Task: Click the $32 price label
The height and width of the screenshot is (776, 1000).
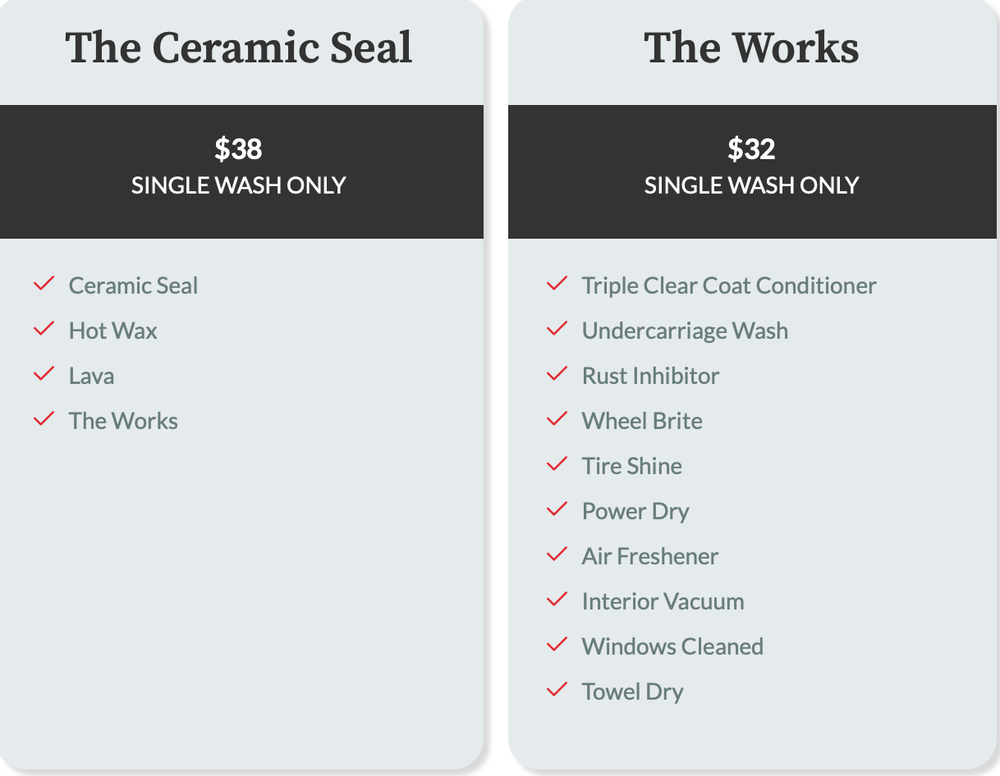Action: [x=751, y=149]
